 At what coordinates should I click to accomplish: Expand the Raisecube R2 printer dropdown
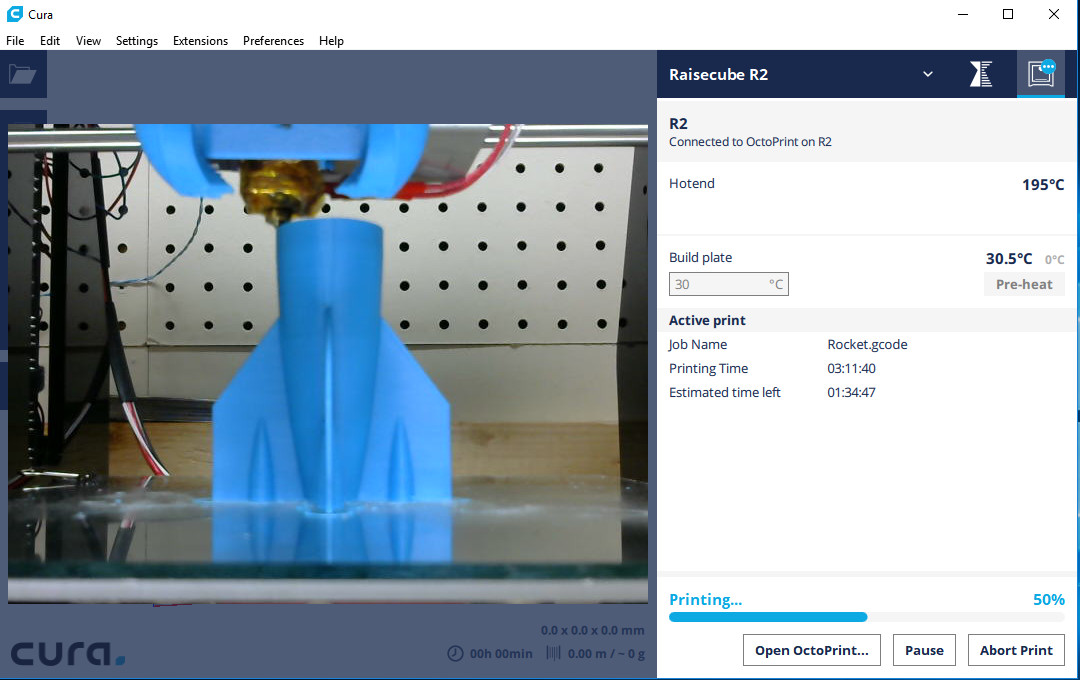point(928,74)
